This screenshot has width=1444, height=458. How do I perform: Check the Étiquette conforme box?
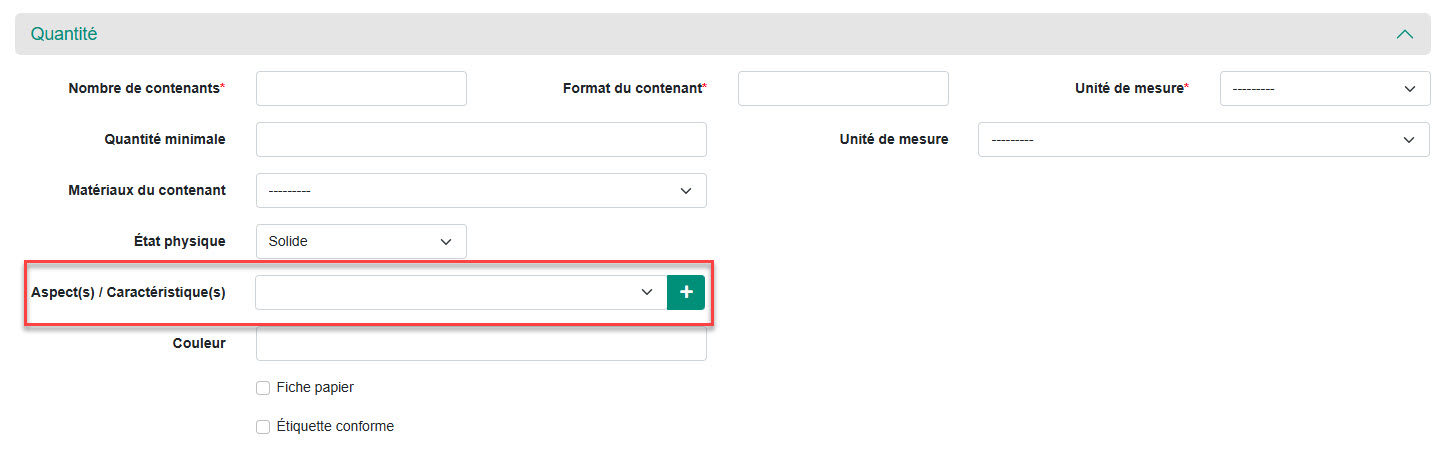click(x=263, y=427)
